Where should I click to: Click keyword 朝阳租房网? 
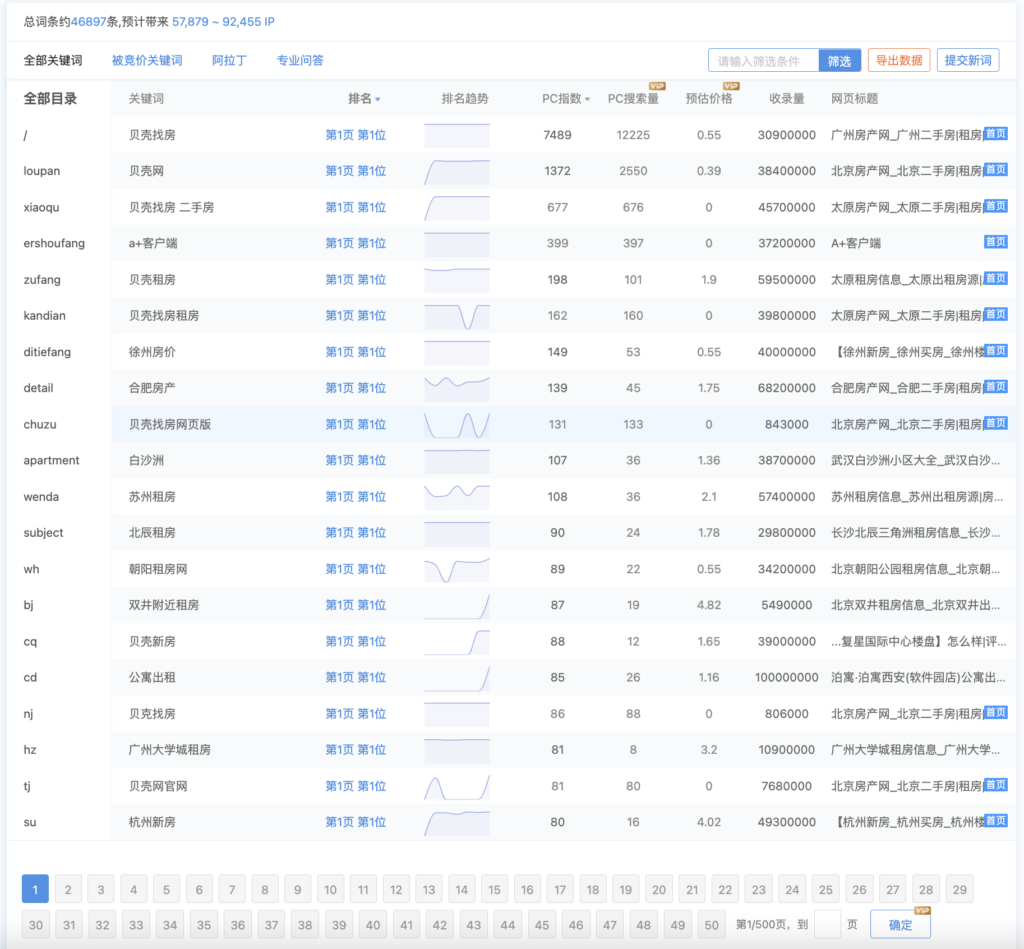(x=158, y=569)
